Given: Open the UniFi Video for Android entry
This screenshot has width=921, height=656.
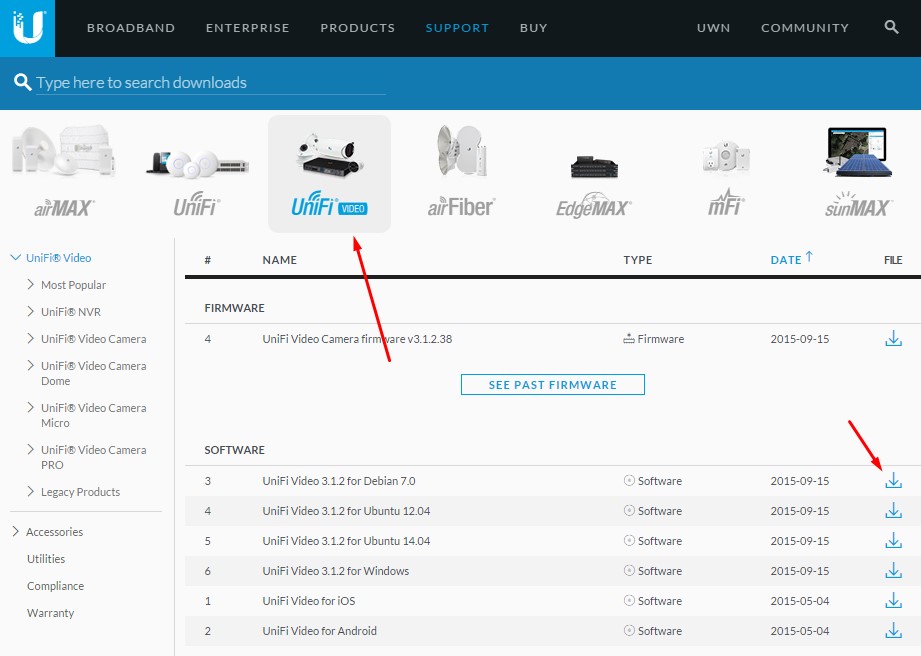Looking at the screenshot, I should (320, 631).
